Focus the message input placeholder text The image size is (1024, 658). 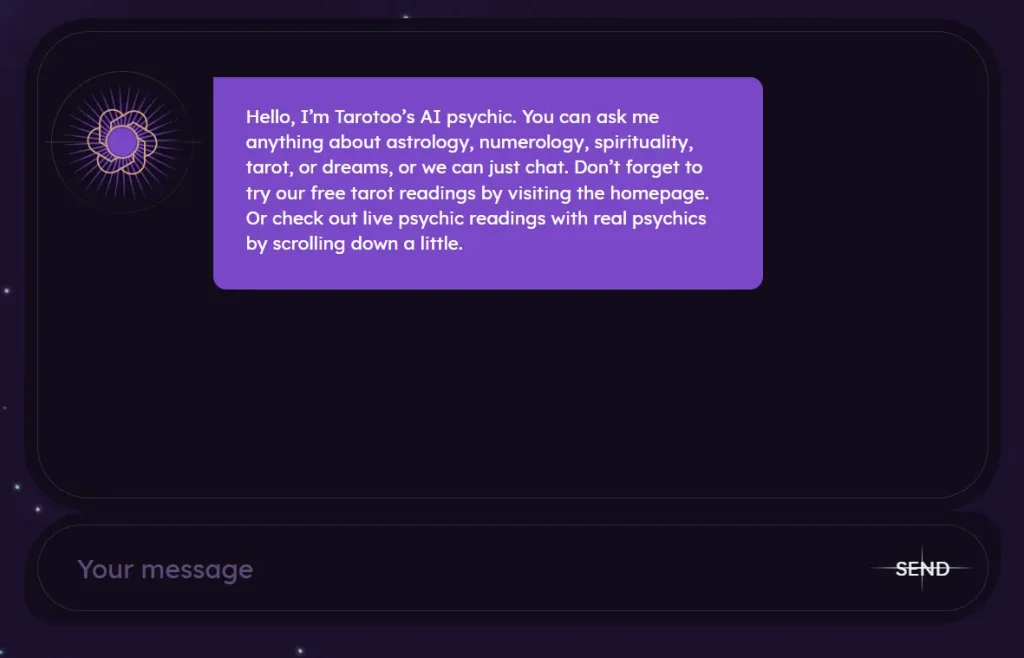[164, 569]
